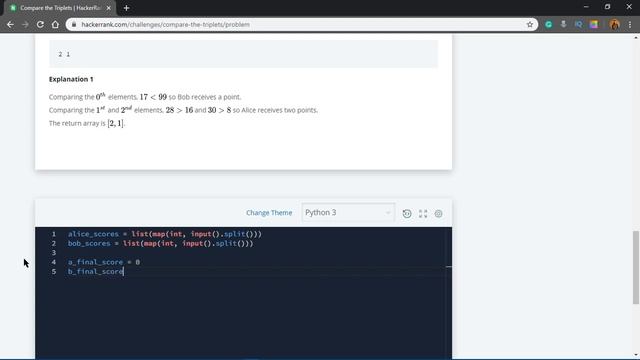The width and height of the screenshot is (640, 360).
Task: Bookmark this page with star icon
Action: [530, 24]
